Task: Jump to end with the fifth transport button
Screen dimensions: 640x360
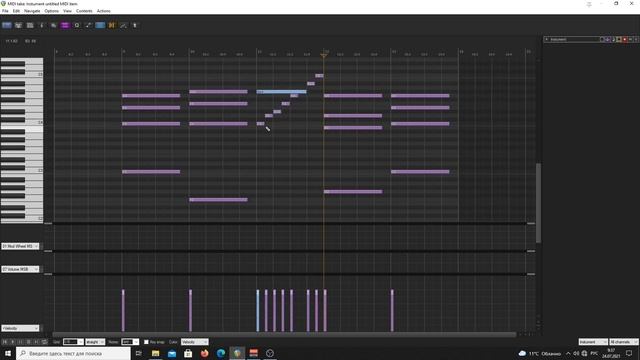Action: click(36, 342)
